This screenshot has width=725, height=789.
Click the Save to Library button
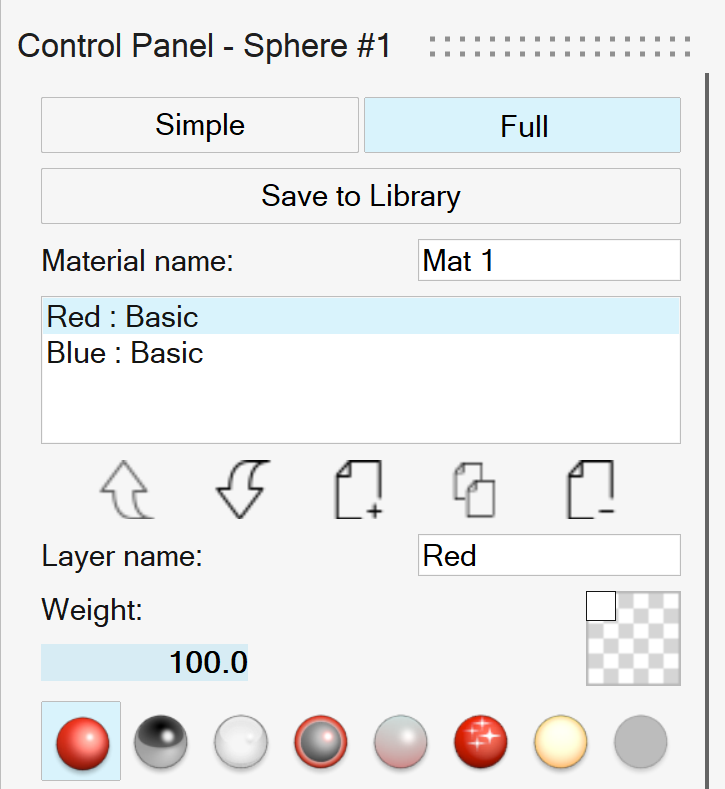(x=360, y=195)
